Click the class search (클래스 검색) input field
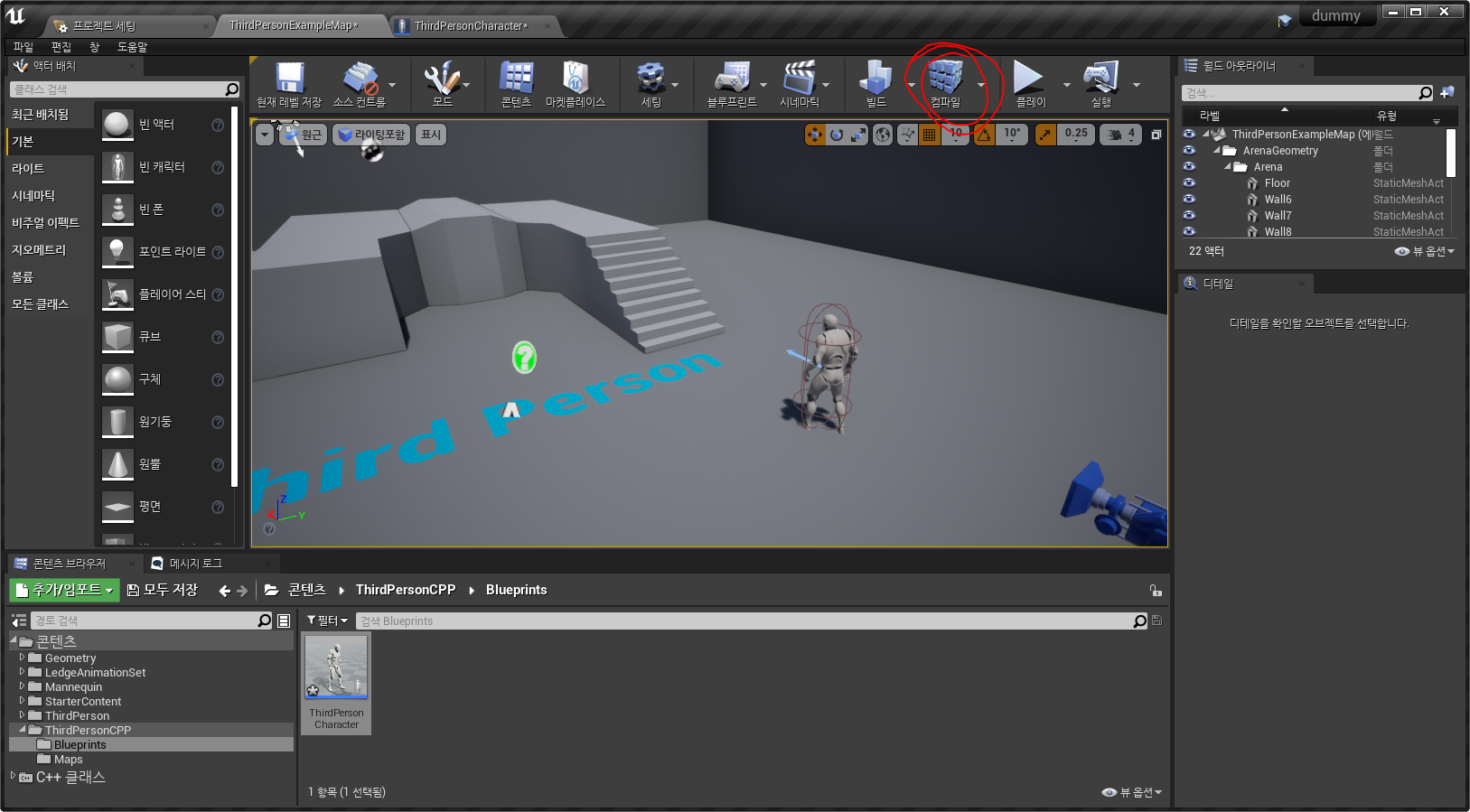This screenshot has height=812, width=1470. point(117,89)
